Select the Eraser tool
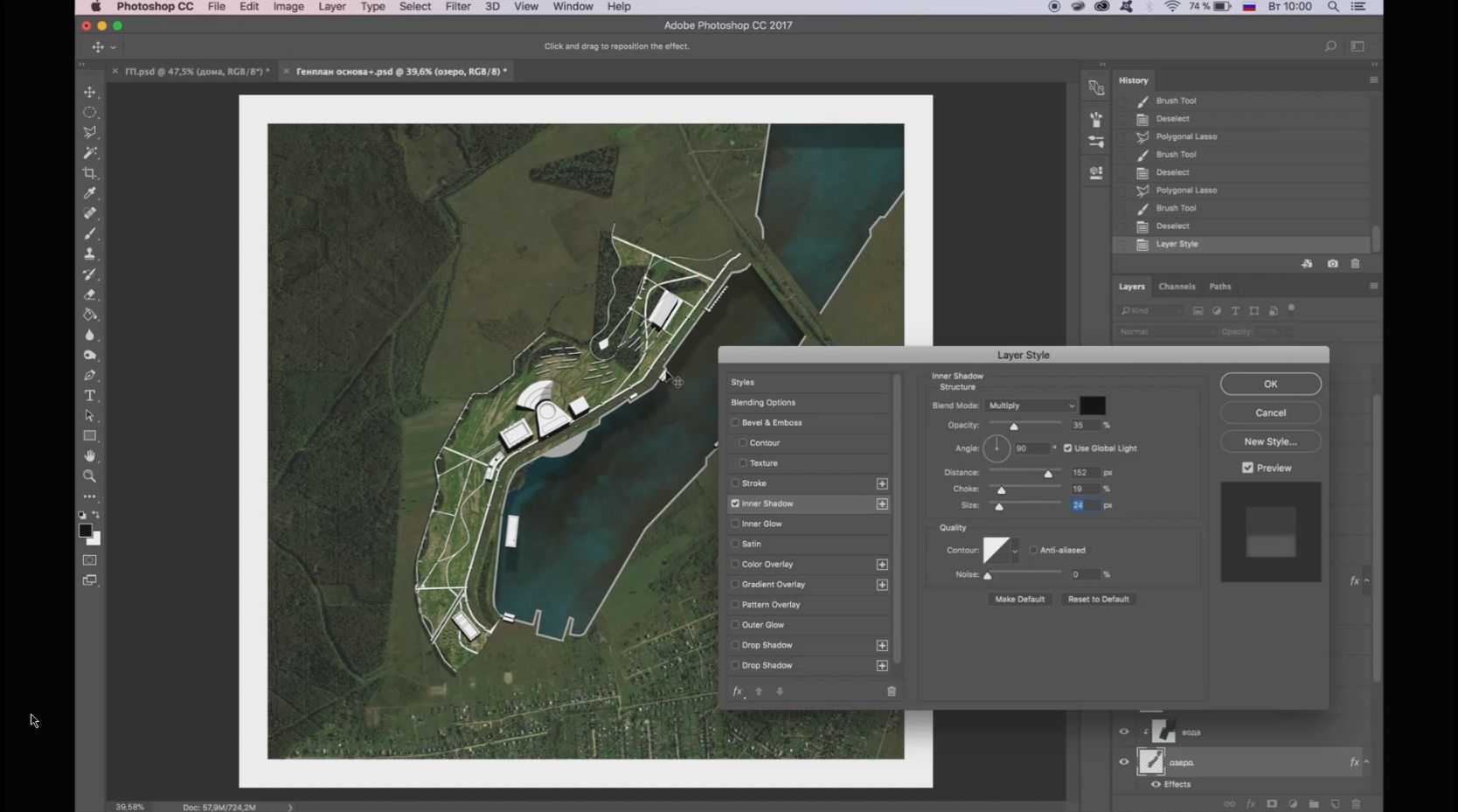Screen dimensions: 1458x812 coord(90,295)
